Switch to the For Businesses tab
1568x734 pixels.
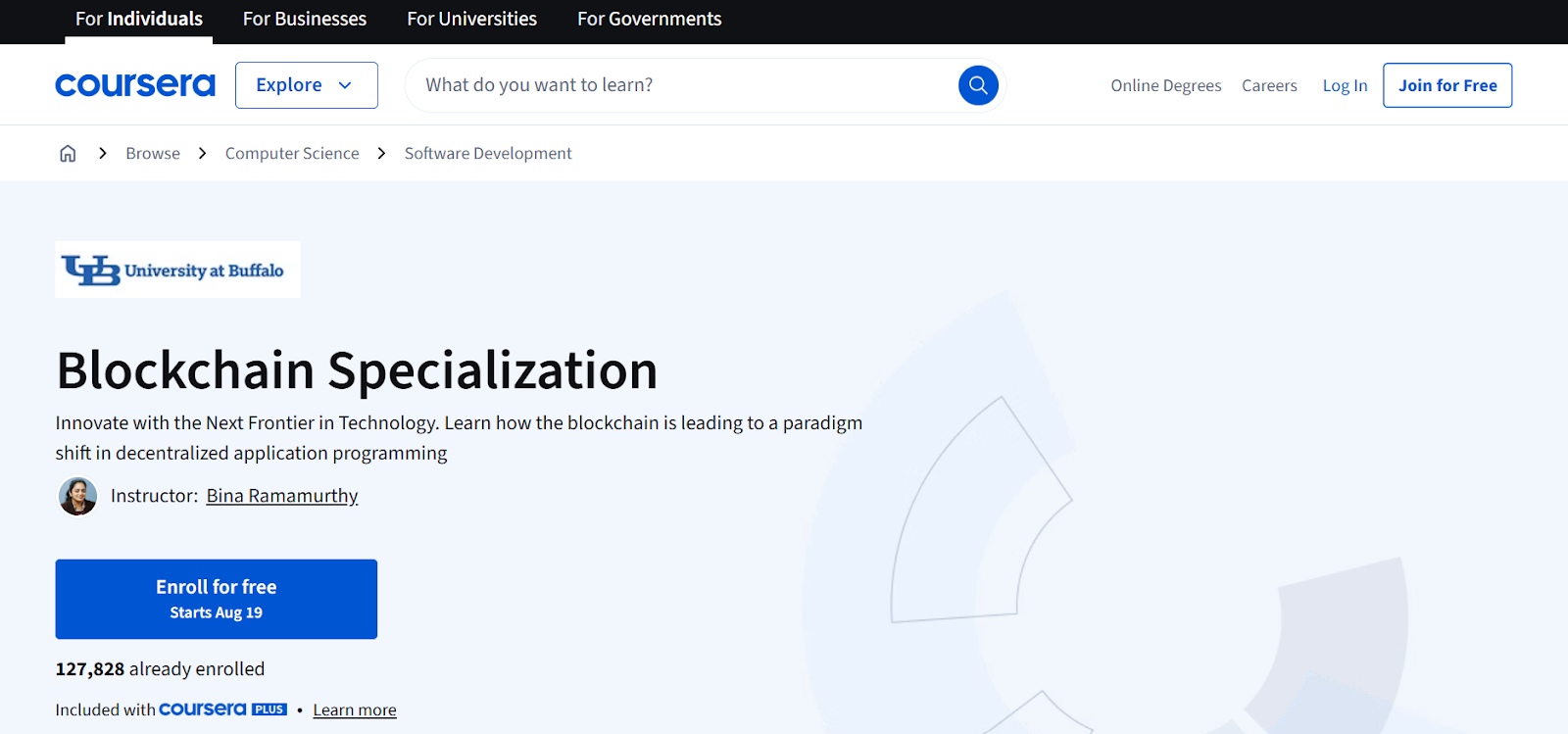tap(305, 20)
